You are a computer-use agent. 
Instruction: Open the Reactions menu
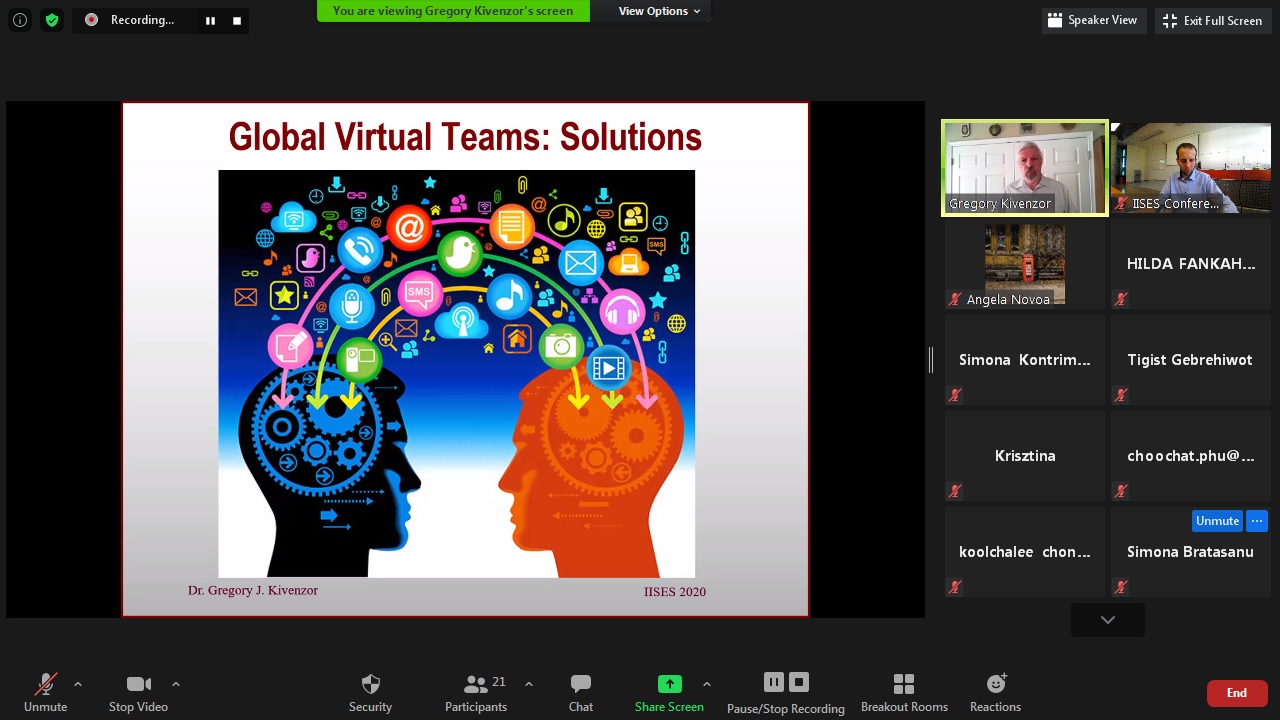click(995, 693)
